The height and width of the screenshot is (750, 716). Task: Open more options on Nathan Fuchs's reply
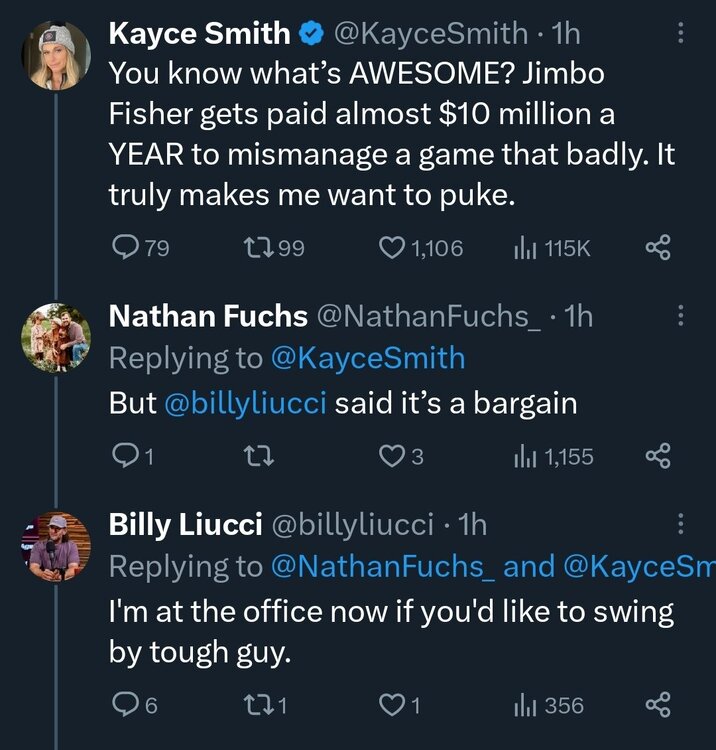coord(681,316)
